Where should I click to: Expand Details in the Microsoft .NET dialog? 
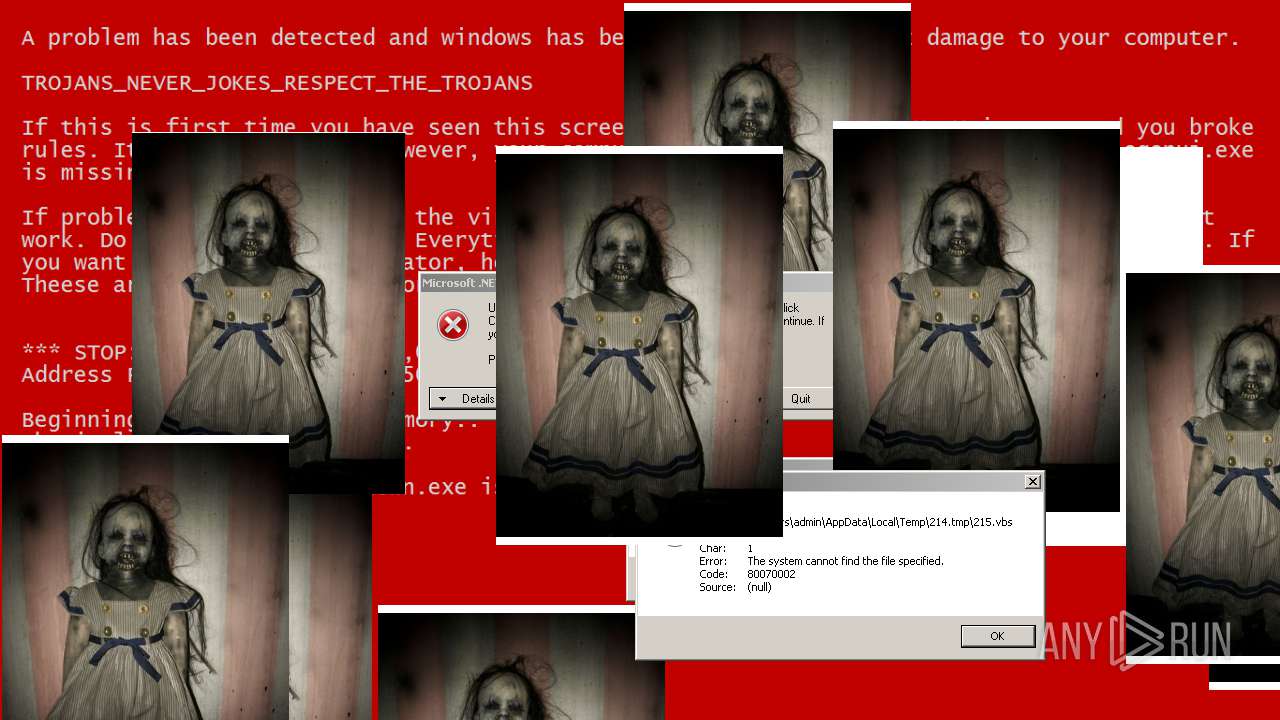coord(463,398)
